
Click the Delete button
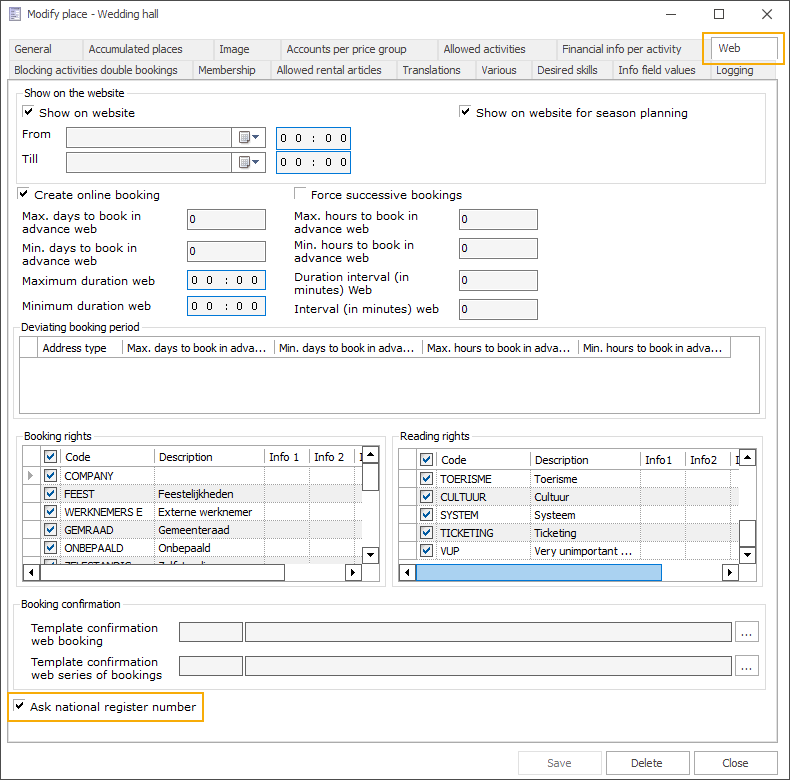[x=646, y=763]
